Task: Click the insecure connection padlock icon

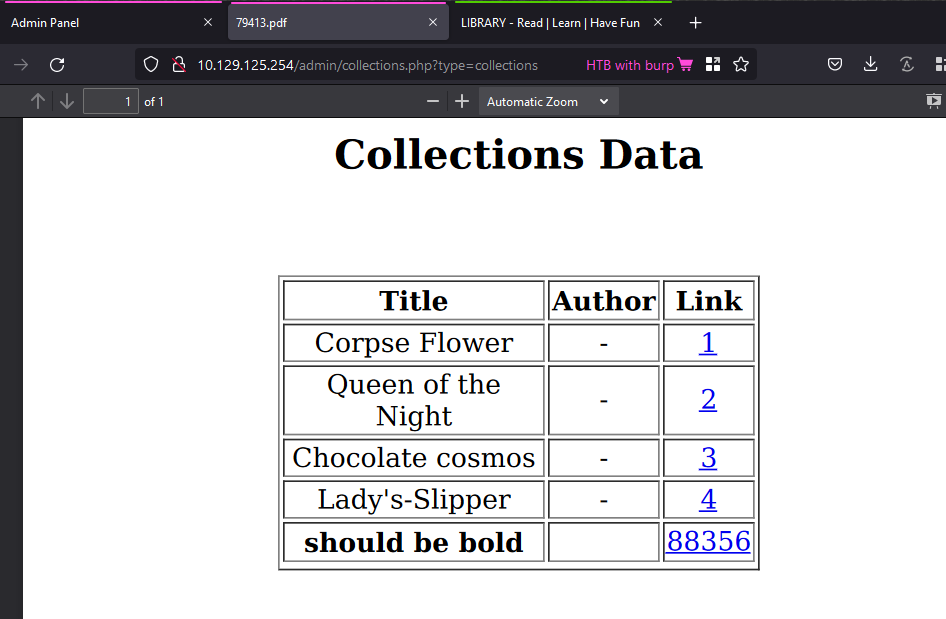Action: tap(177, 65)
